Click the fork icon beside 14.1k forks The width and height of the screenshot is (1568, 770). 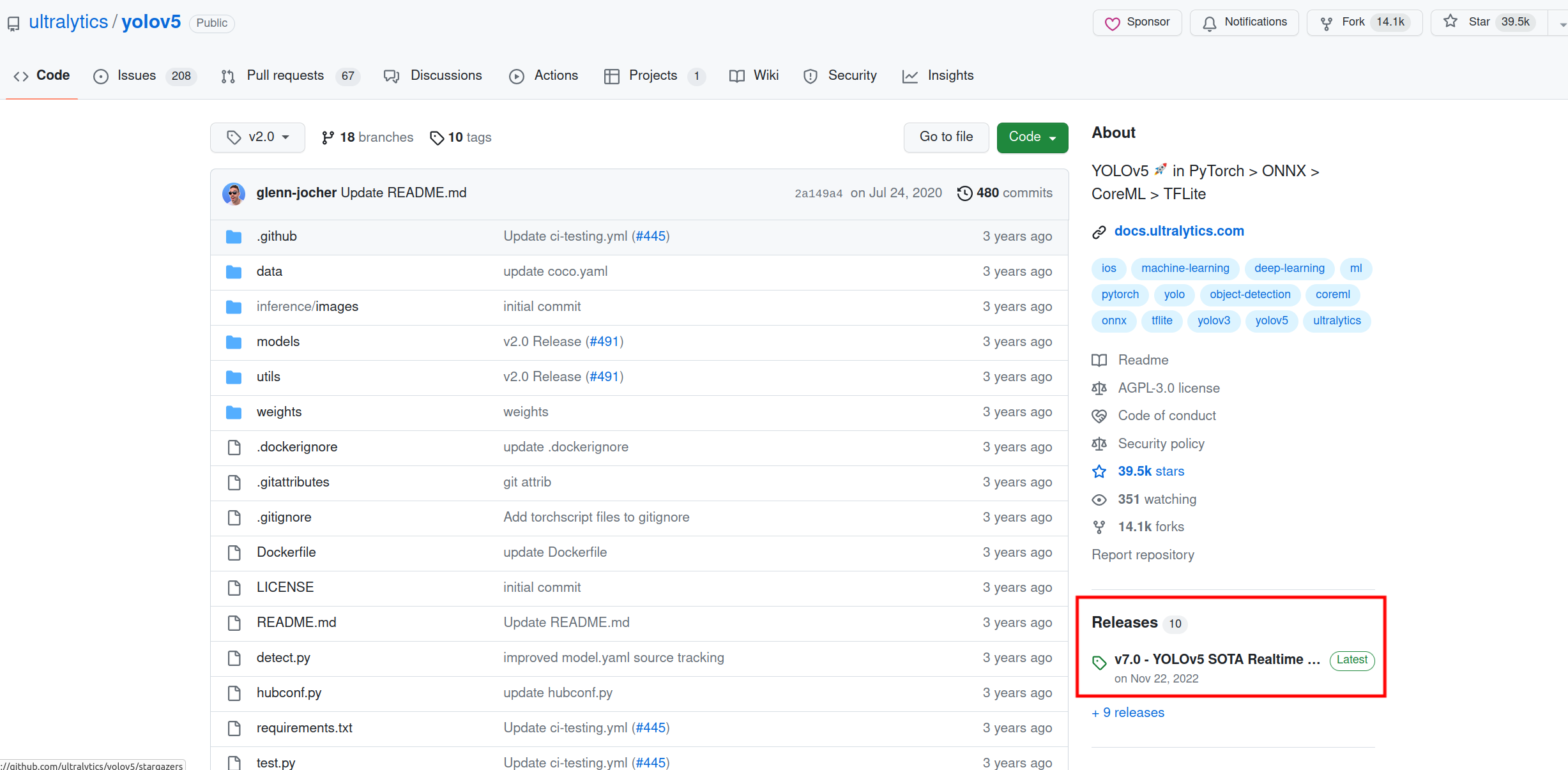[1099, 527]
